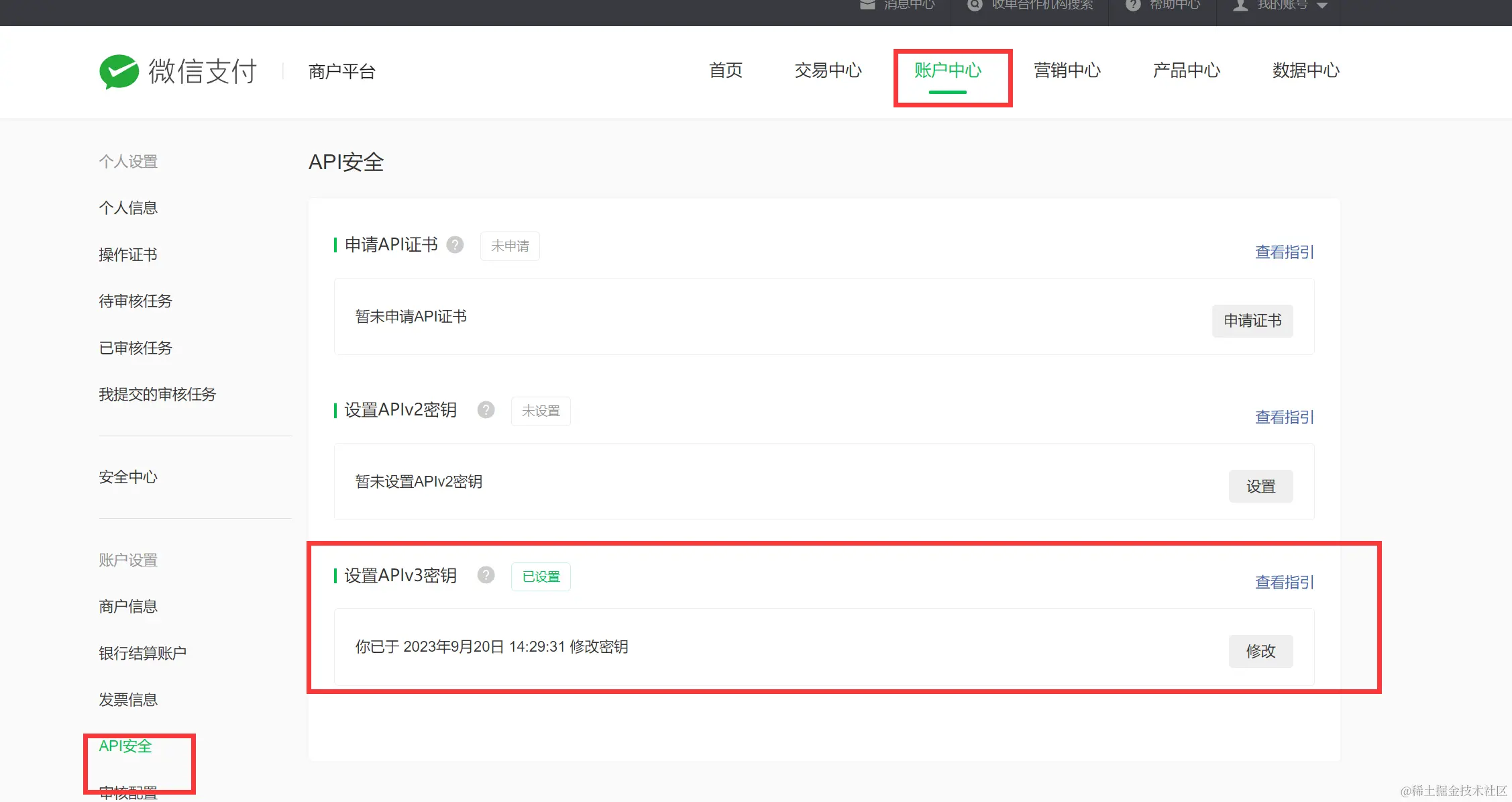The width and height of the screenshot is (1512, 802).
Task: Click help icon beside 设置APIv3密钥
Action: point(486,575)
